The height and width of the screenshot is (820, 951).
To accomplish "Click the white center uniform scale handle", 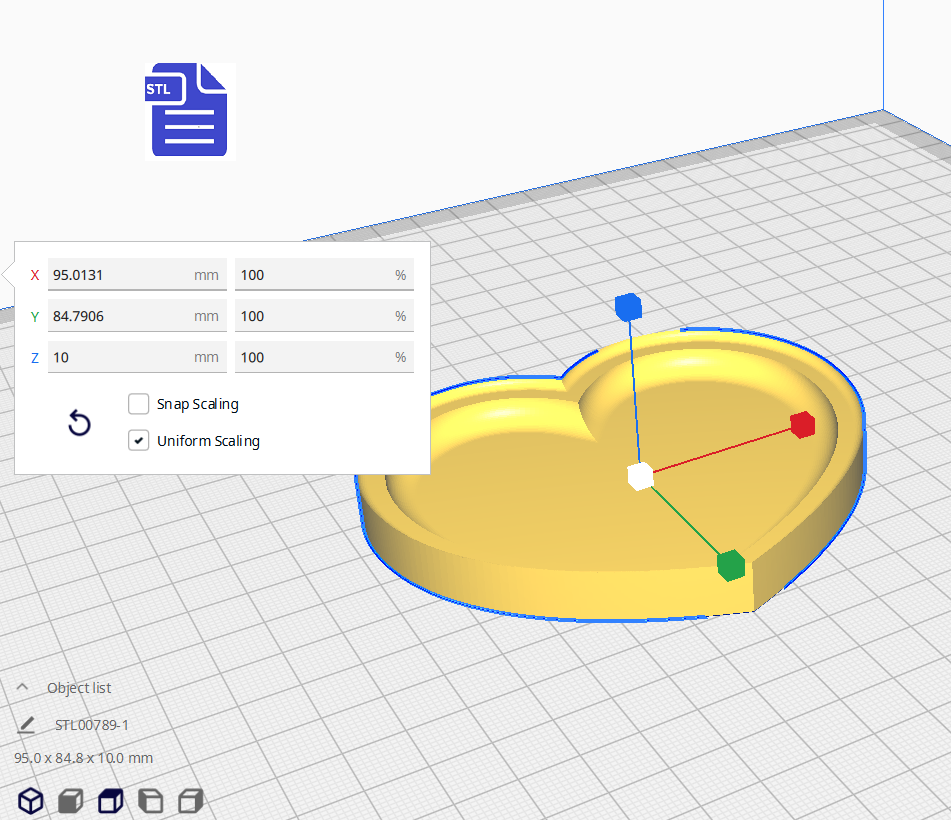I will (640, 476).
